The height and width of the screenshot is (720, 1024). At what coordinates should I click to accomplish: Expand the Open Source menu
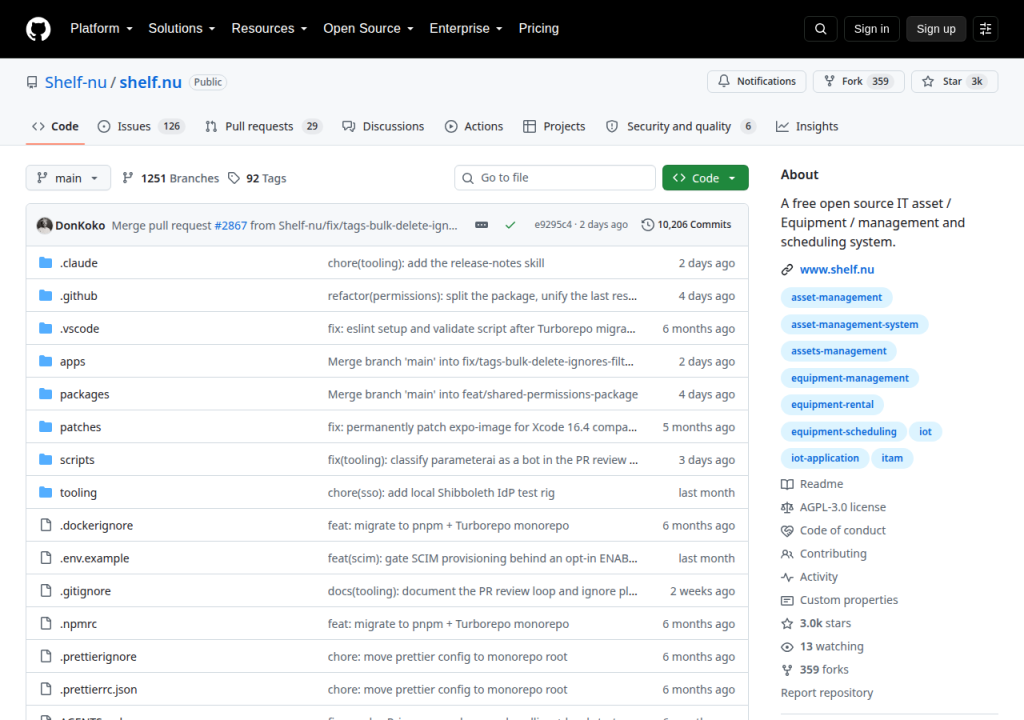(x=368, y=29)
